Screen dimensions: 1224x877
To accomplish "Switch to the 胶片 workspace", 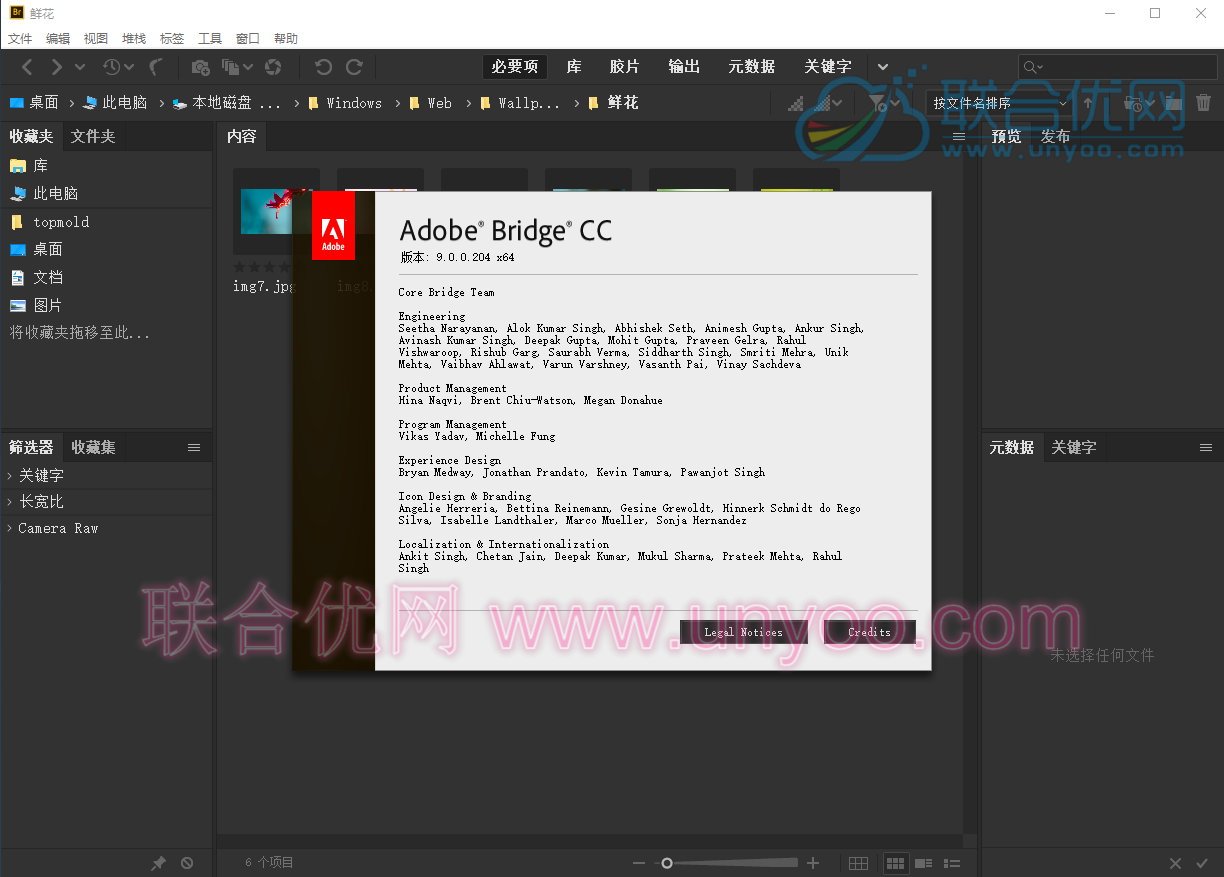I will pos(624,66).
